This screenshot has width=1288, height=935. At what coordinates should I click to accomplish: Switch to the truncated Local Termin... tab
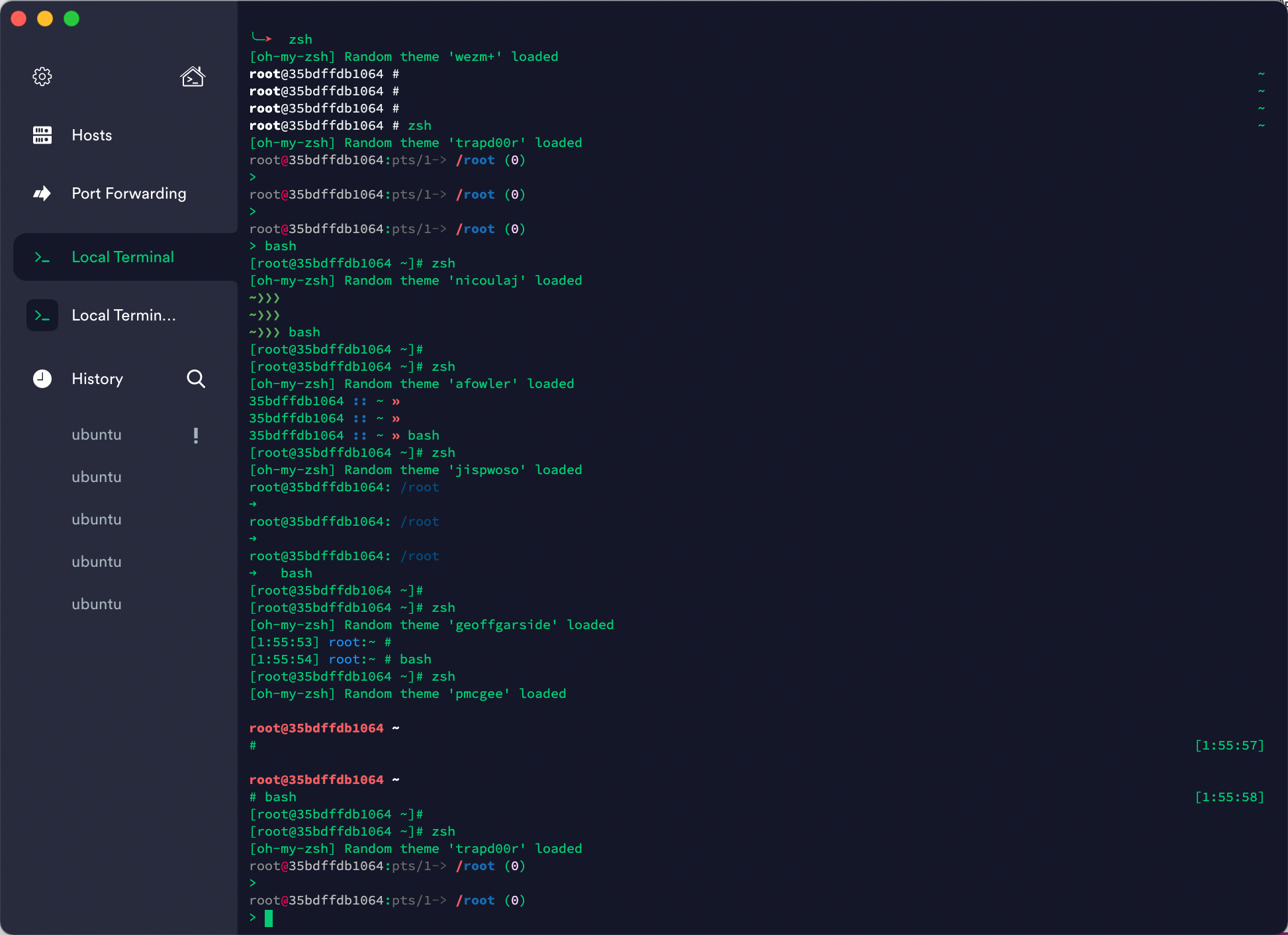point(123,315)
